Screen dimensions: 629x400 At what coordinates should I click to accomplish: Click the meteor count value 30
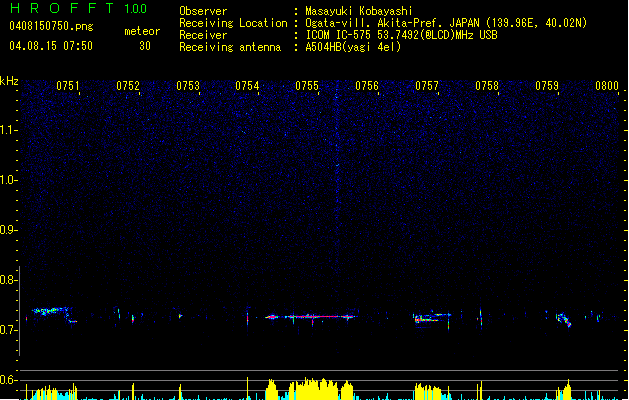pos(145,46)
